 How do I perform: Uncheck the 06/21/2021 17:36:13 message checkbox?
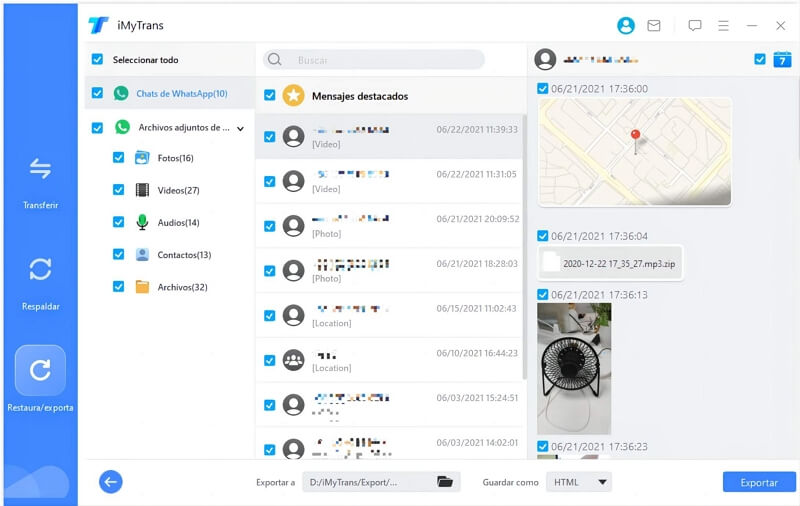point(542,294)
